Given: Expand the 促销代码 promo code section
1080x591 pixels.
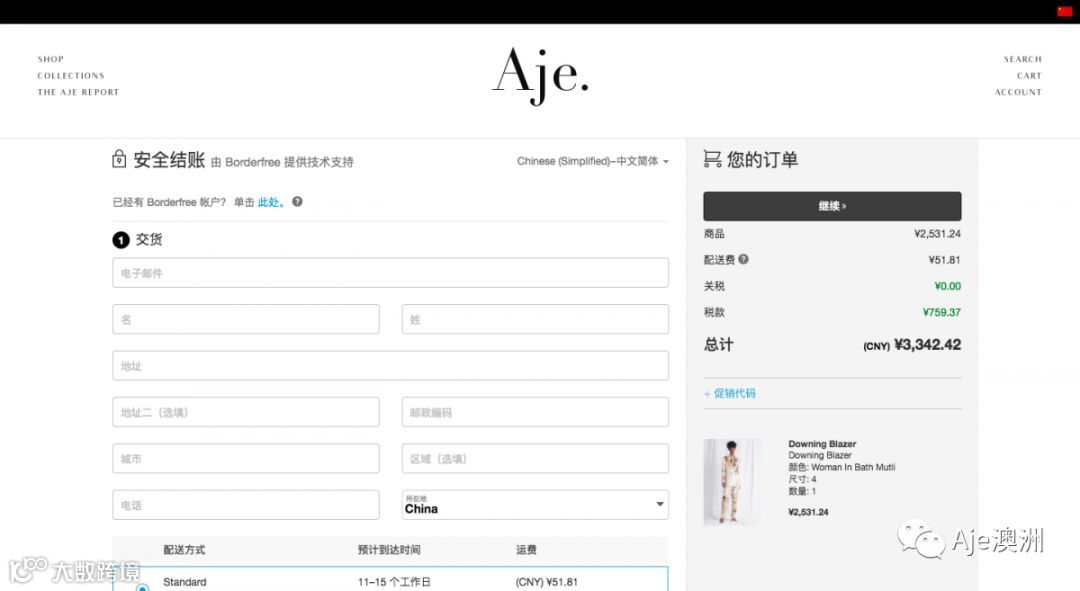Looking at the screenshot, I should pyautogui.click(x=729, y=393).
